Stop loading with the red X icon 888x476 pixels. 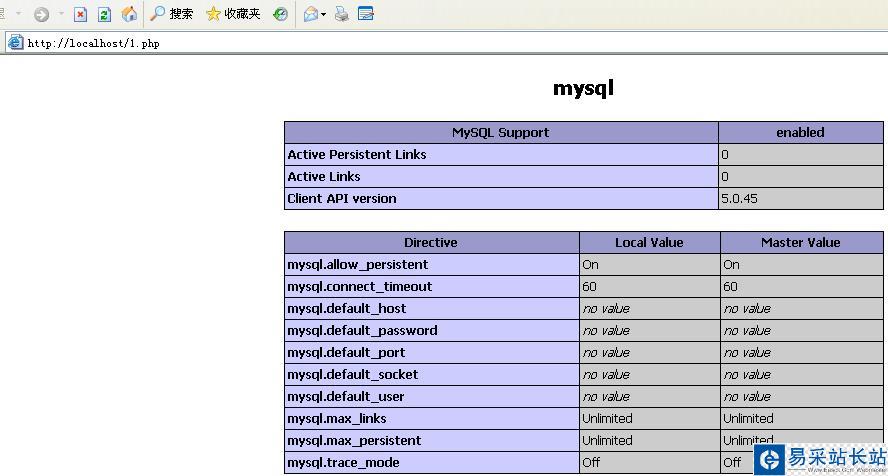coord(80,14)
